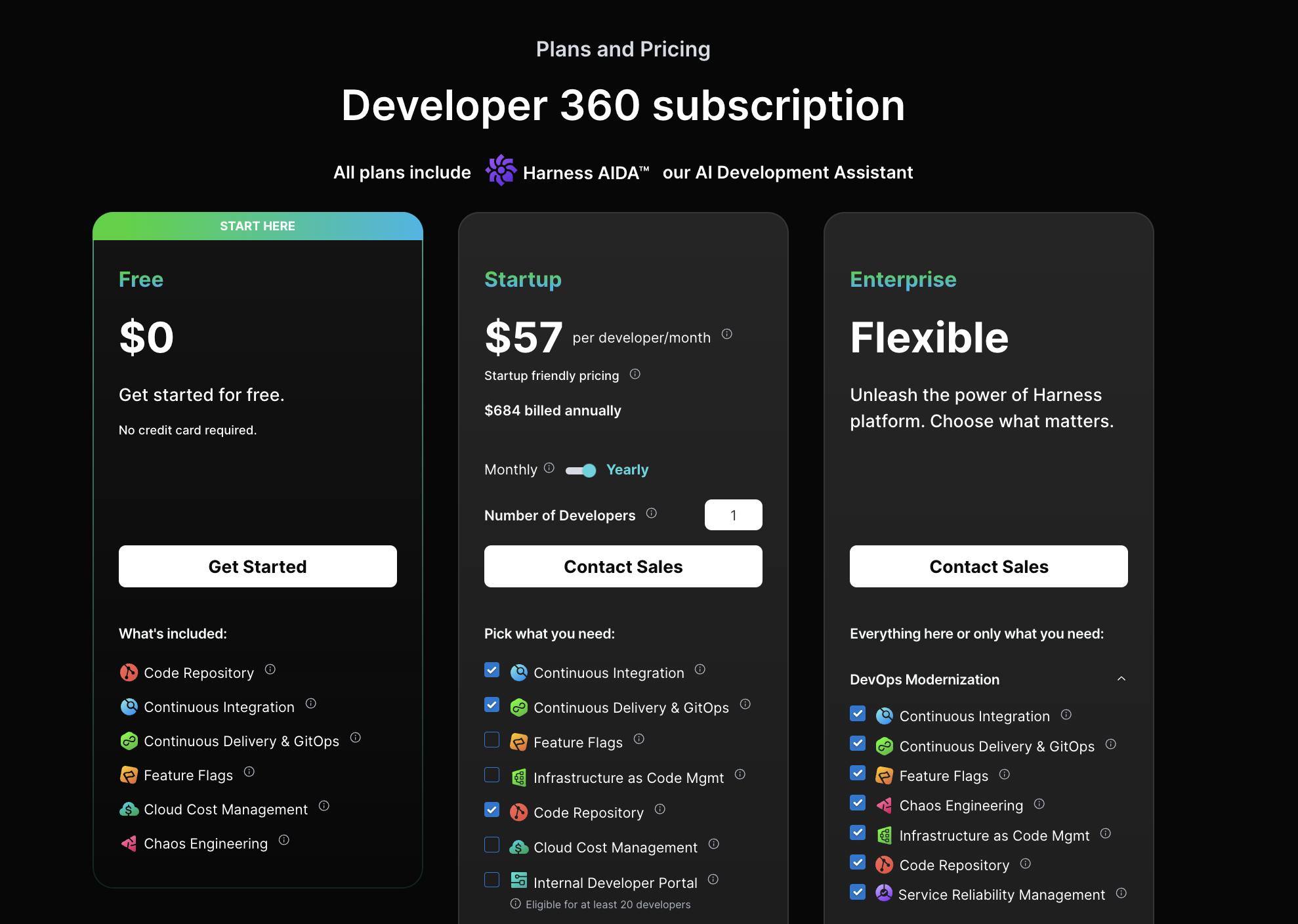Click Chaos Engineering icon in Free plan
Image resolution: width=1298 pixels, height=924 pixels.
point(129,843)
